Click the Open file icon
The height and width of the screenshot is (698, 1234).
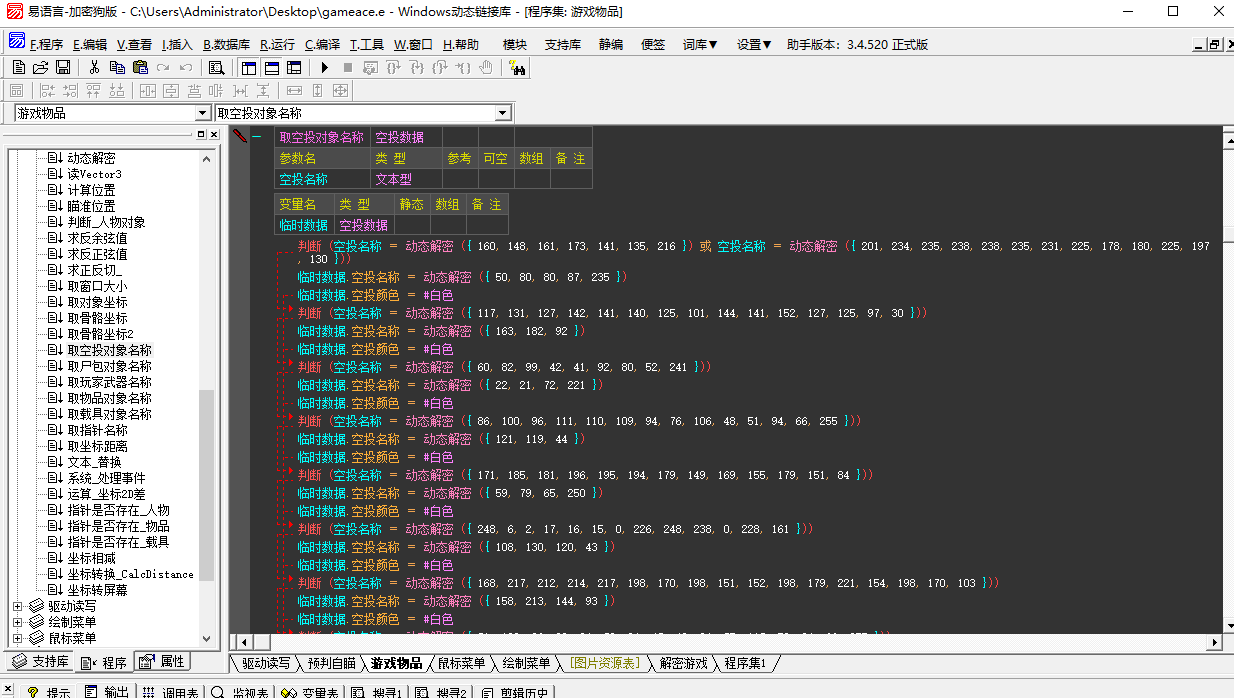click(x=40, y=67)
